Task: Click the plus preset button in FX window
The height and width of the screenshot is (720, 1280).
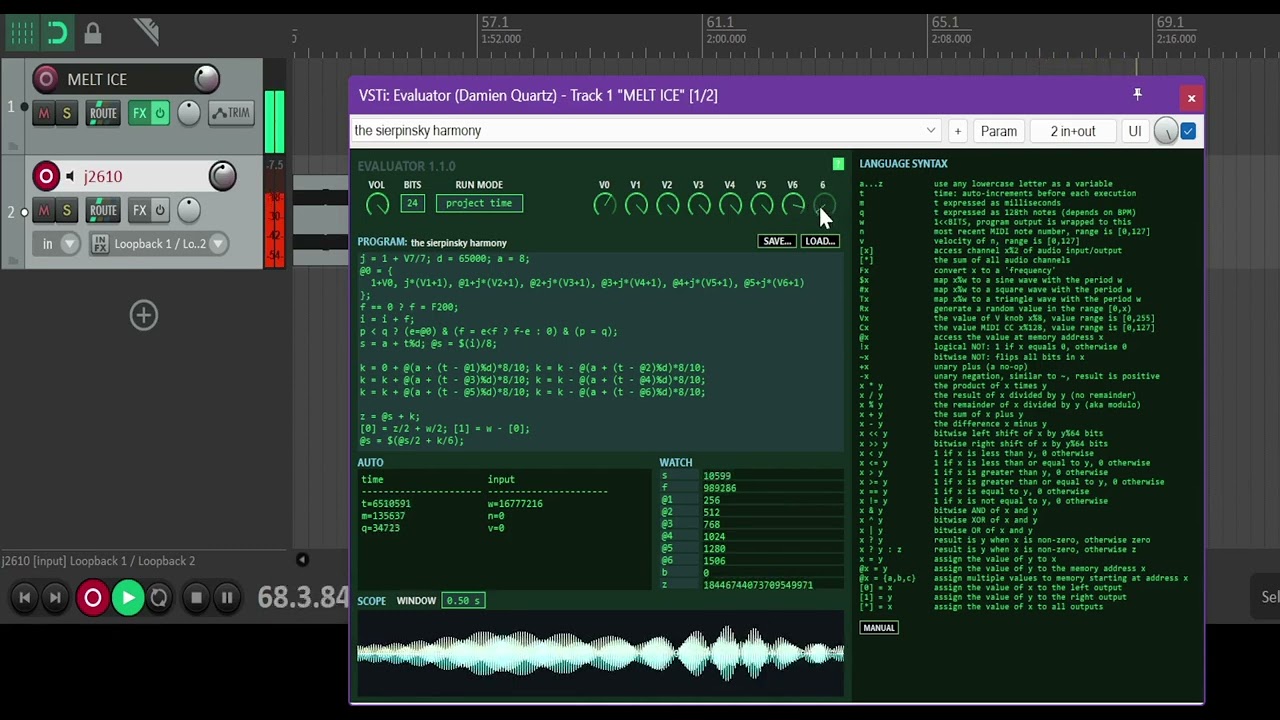Action: coord(957,131)
